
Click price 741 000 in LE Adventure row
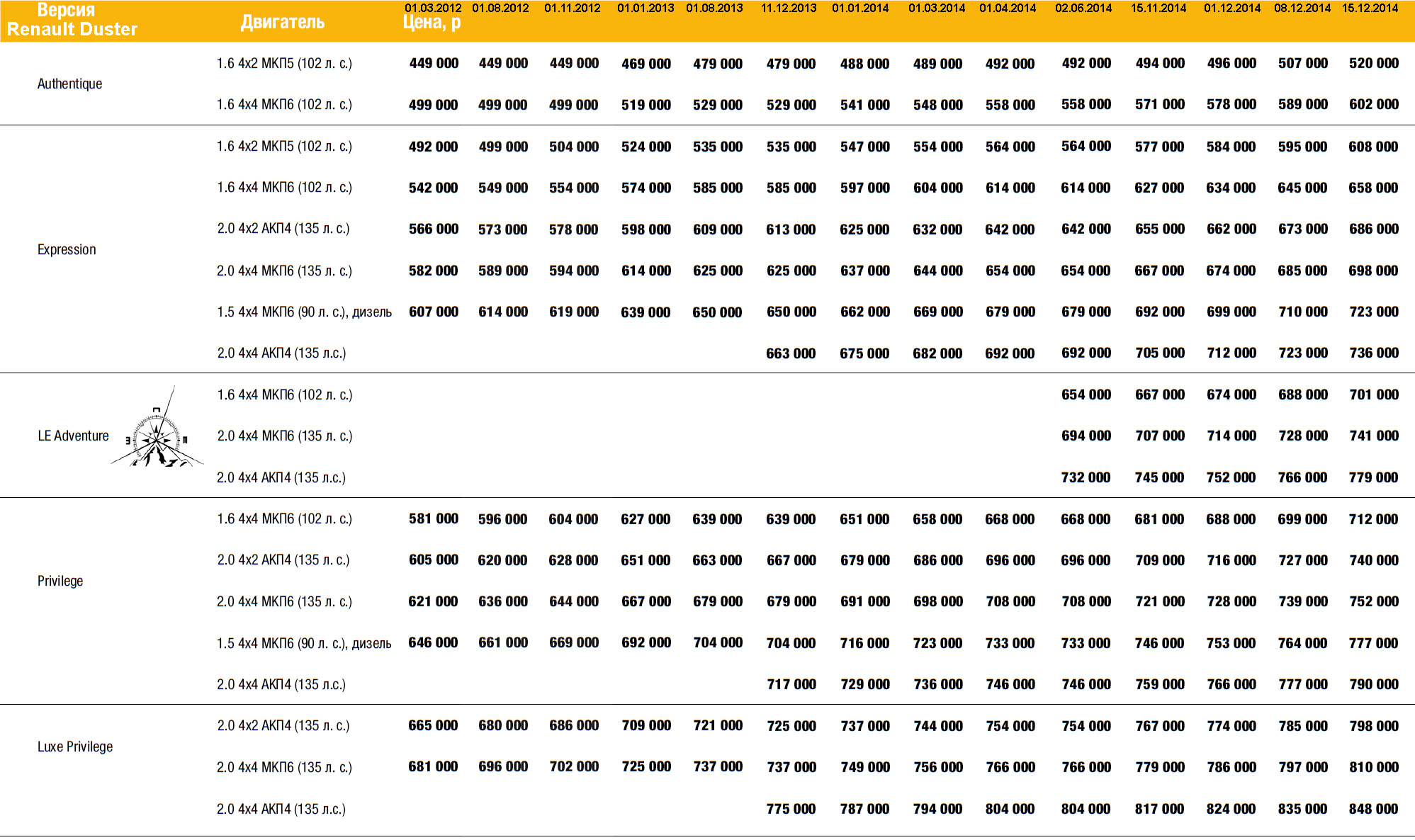click(1374, 436)
